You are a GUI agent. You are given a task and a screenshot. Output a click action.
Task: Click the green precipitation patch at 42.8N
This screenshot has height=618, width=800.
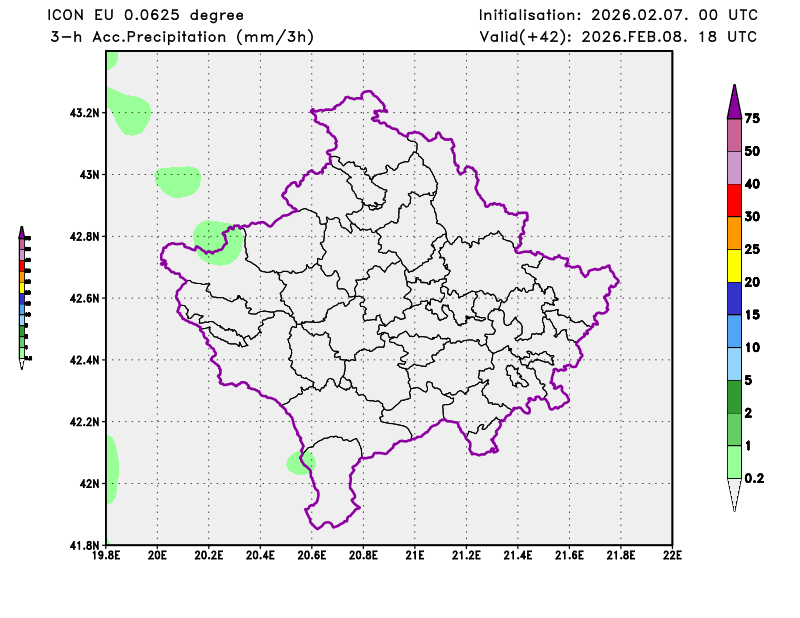coord(215,242)
